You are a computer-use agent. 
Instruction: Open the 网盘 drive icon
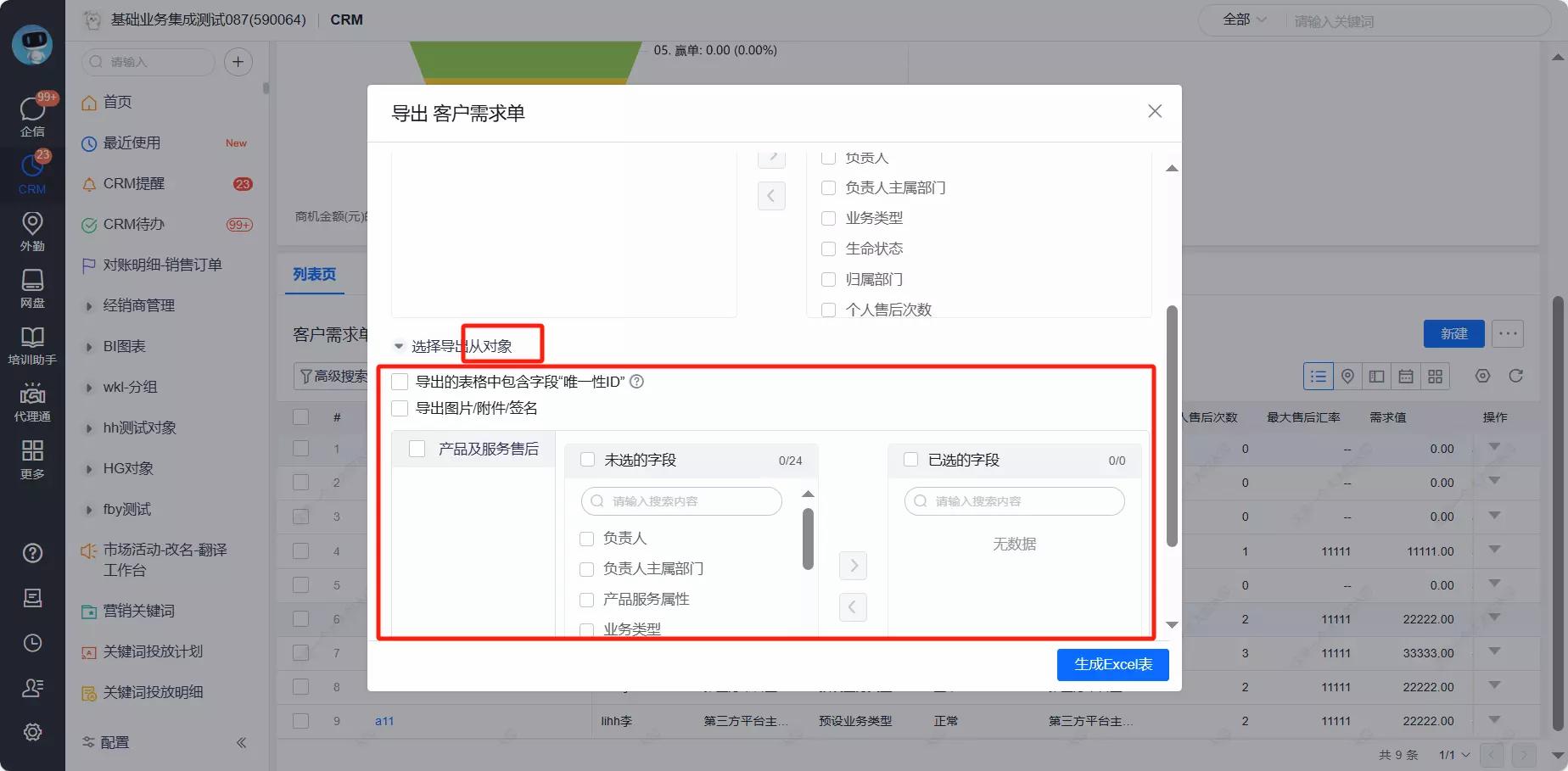32,288
